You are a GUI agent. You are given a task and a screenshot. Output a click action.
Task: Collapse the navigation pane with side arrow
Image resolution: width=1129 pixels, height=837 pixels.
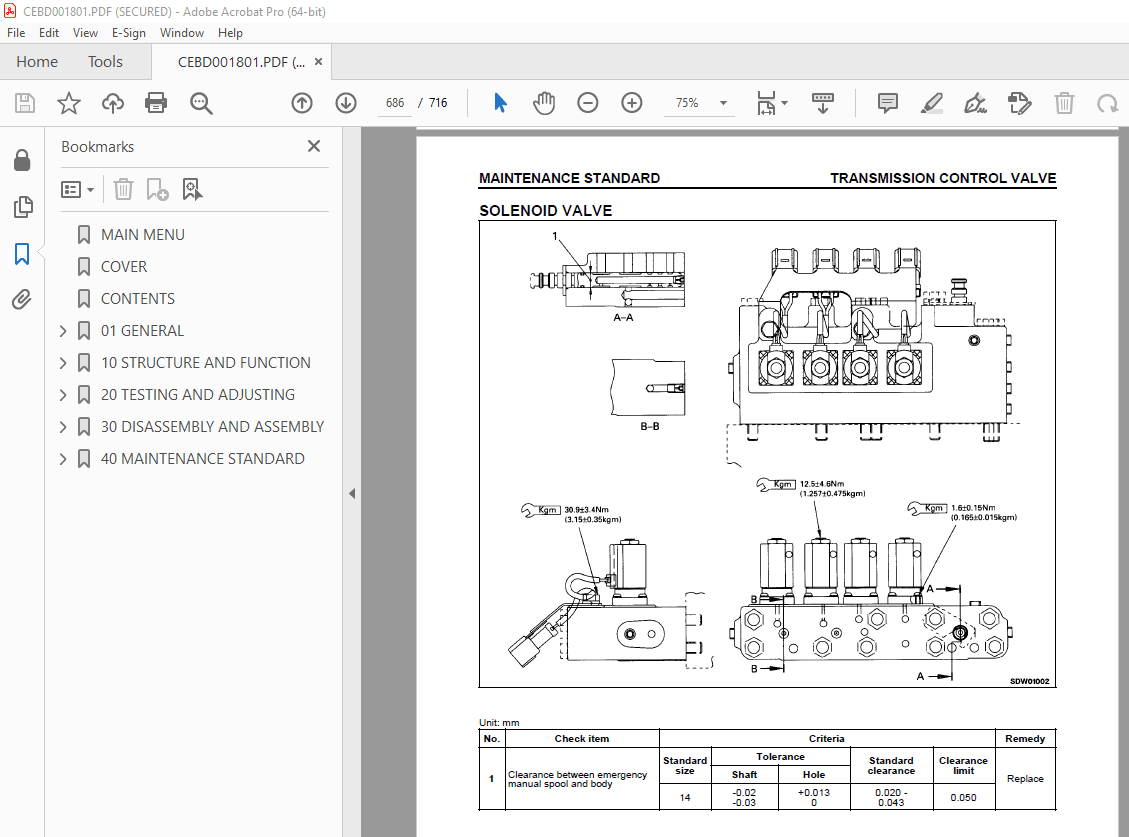352,493
